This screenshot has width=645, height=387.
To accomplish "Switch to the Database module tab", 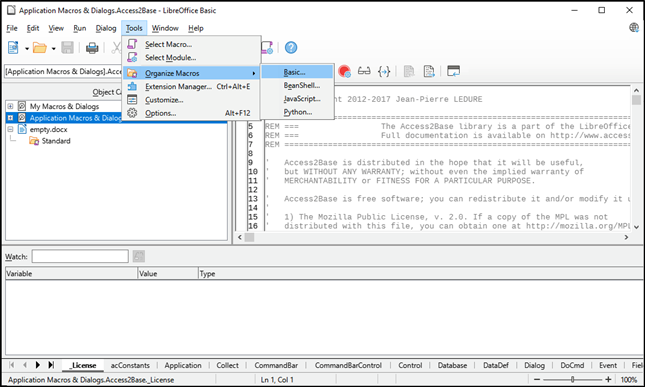I will click(x=452, y=365).
